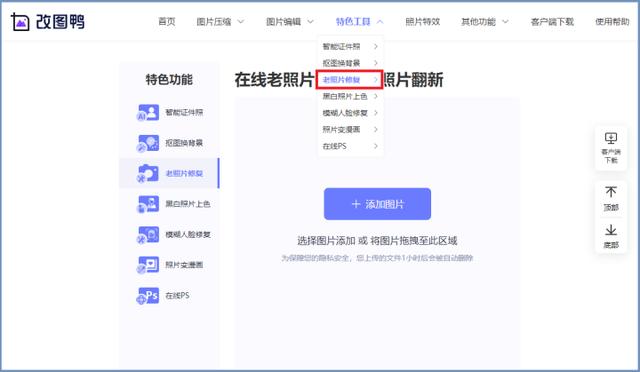Expand the 图片压缩 navigation dropdown
640x372 pixels.
tap(220, 22)
